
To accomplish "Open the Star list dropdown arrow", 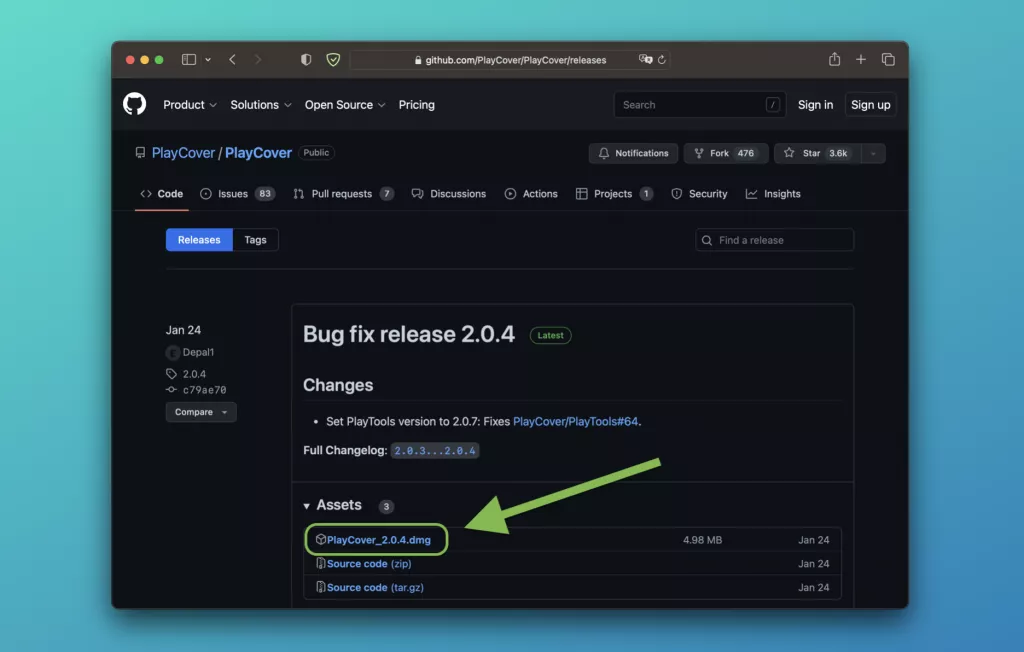I will (873, 153).
